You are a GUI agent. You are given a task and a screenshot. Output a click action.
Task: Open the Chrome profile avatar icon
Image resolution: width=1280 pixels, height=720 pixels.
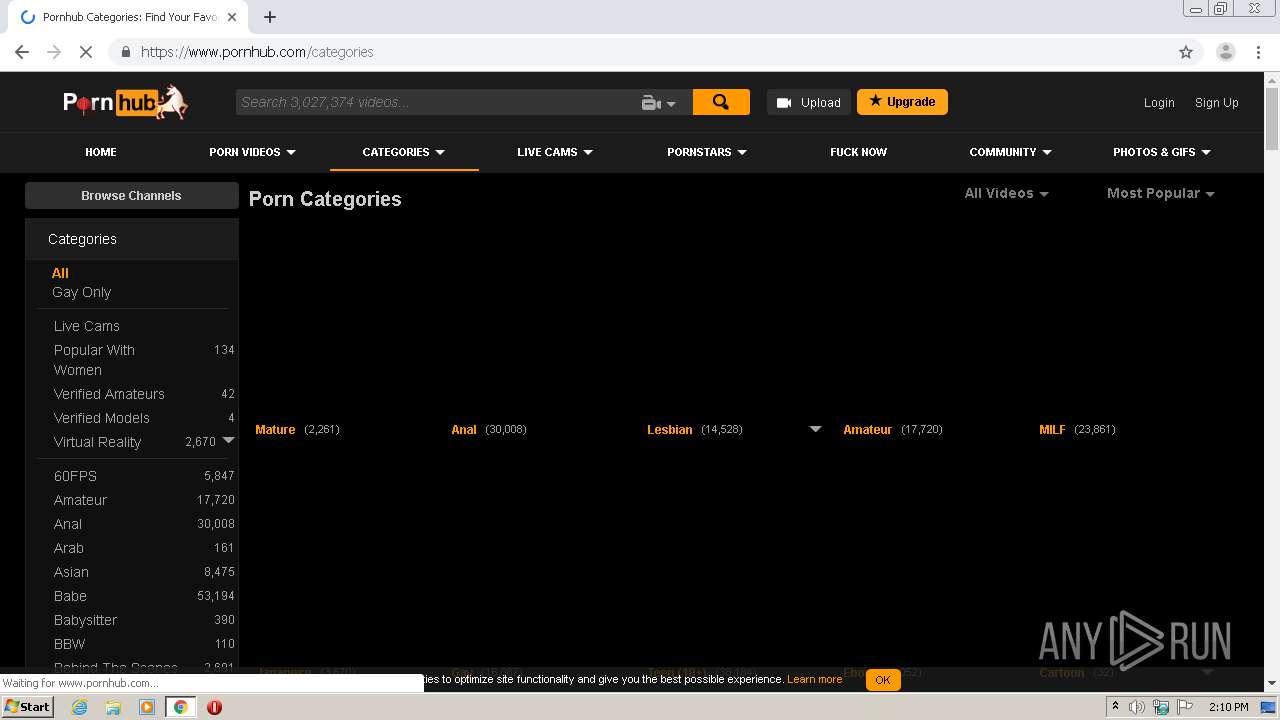coord(1225,52)
